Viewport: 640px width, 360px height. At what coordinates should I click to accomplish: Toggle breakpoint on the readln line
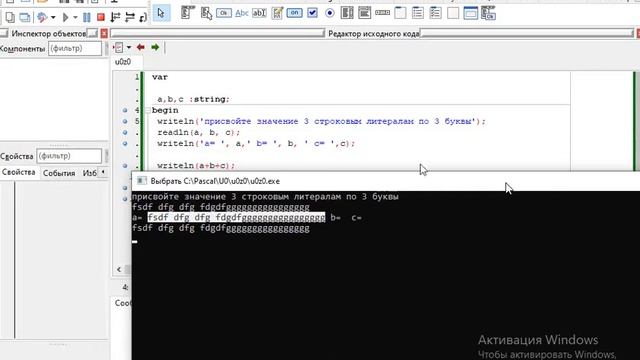[x=125, y=132]
